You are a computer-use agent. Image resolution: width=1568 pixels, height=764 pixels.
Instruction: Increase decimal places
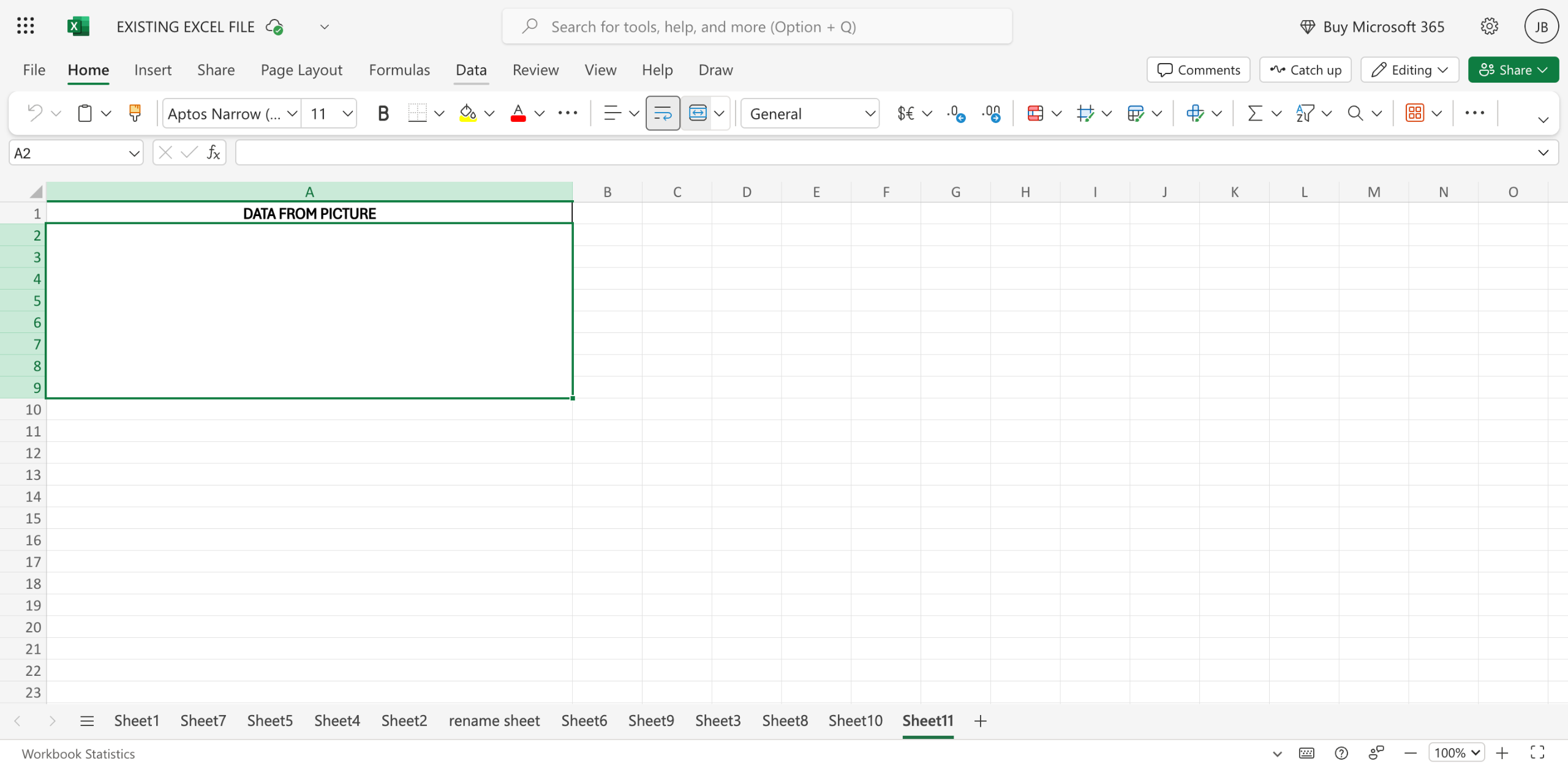(x=956, y=113)
